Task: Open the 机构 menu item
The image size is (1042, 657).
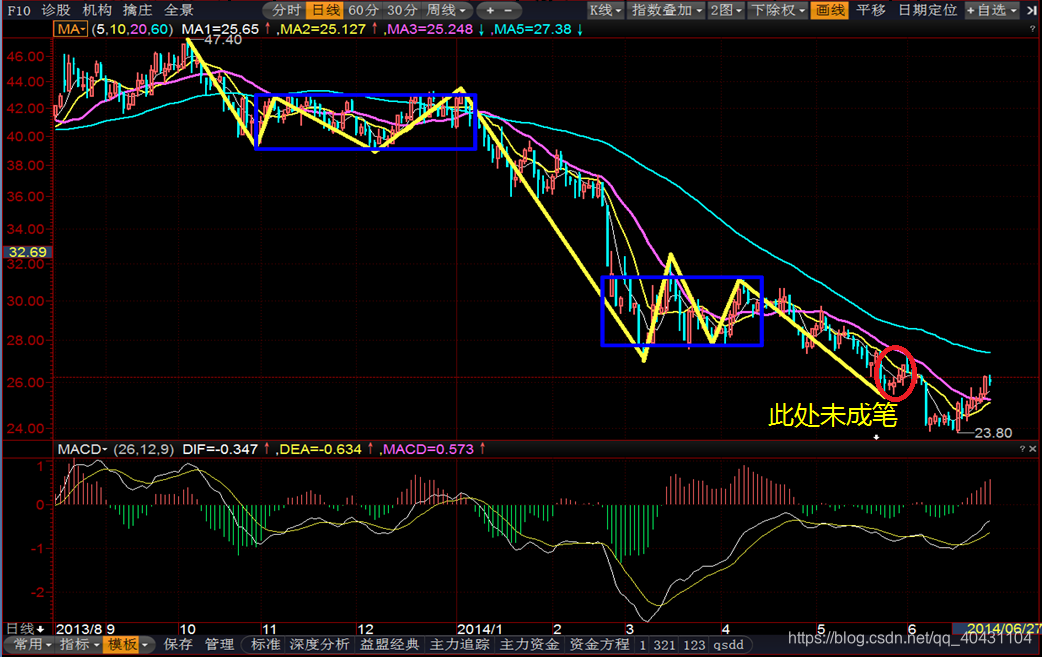Action: (x=96, y=10)
